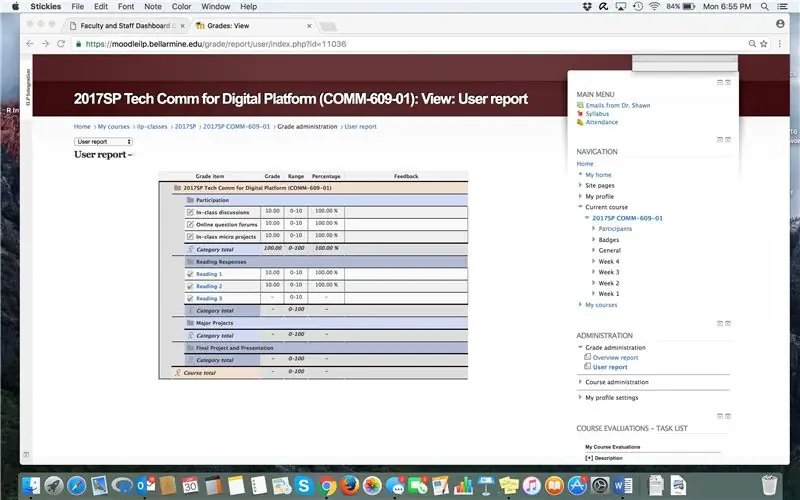Image resolution: width=800 pixels, height=500 pixels.
Task: Dock the Navigation block with its dock icon
Action: [728, 139]
